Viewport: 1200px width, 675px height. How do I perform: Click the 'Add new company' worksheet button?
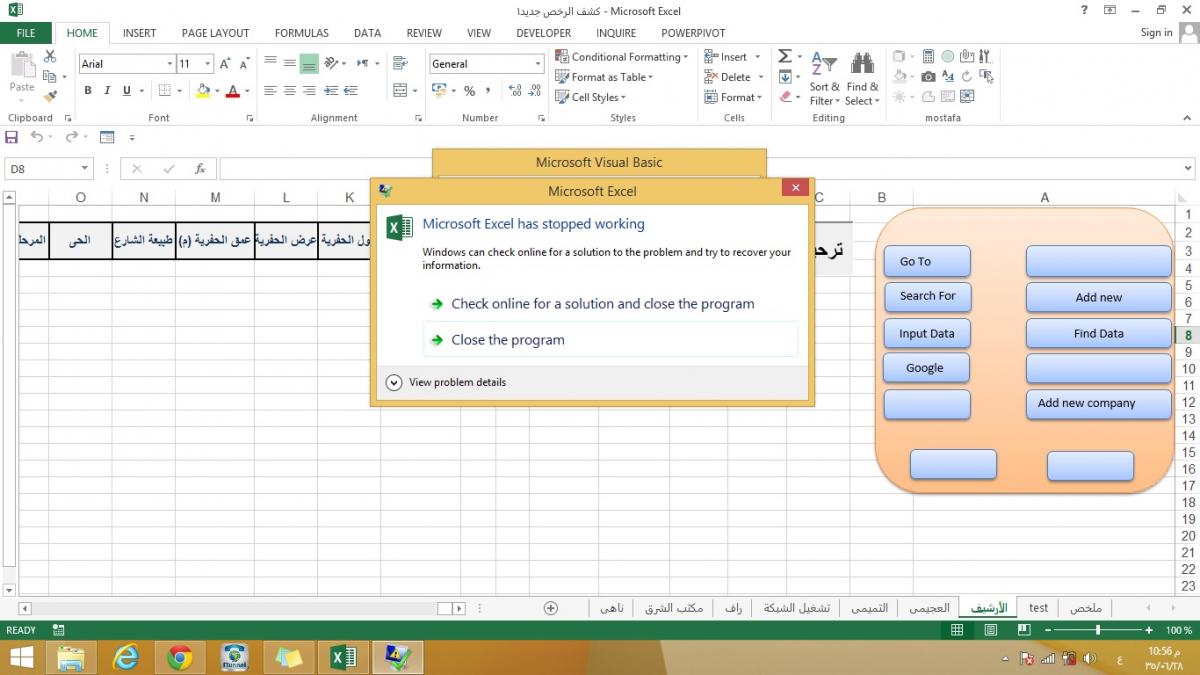1098,404
